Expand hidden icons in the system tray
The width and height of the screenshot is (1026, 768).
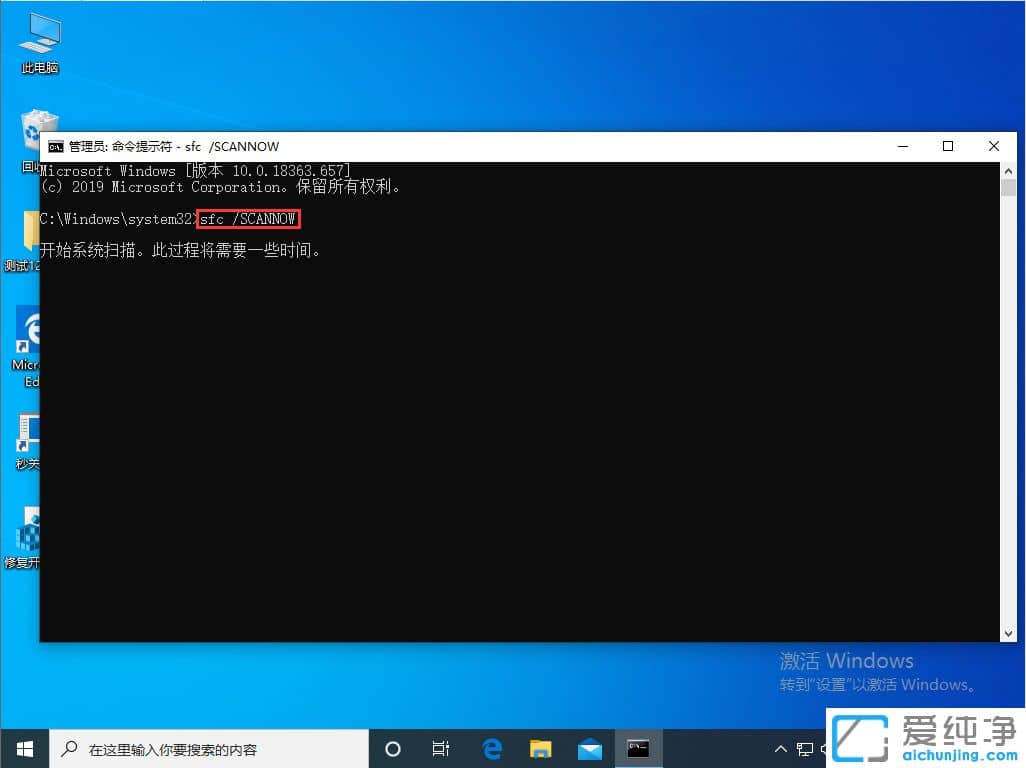(x=779, y=748)
